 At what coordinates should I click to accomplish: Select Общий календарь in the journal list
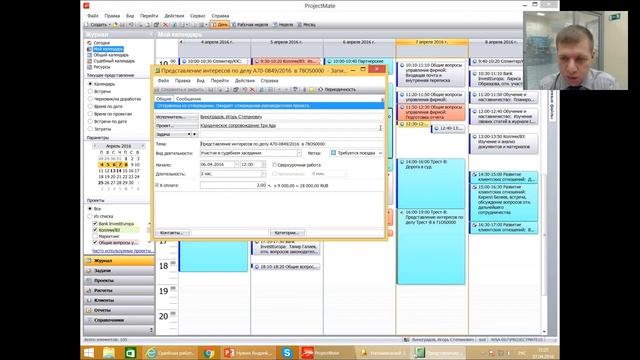[111, 55]
